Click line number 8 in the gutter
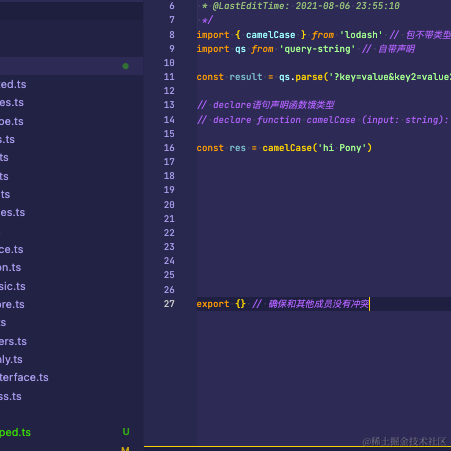This screenshot has width=451, height=451. [172, 35]
